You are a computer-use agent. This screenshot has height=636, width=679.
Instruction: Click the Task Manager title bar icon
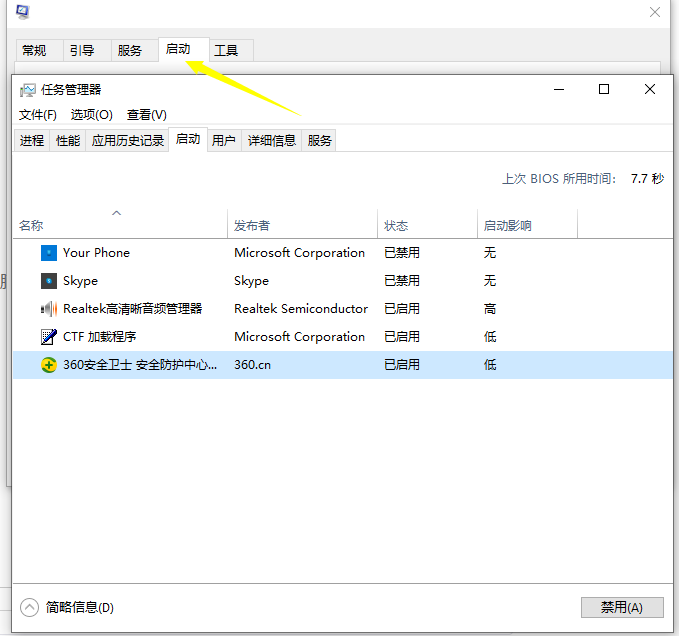point(28,90)
